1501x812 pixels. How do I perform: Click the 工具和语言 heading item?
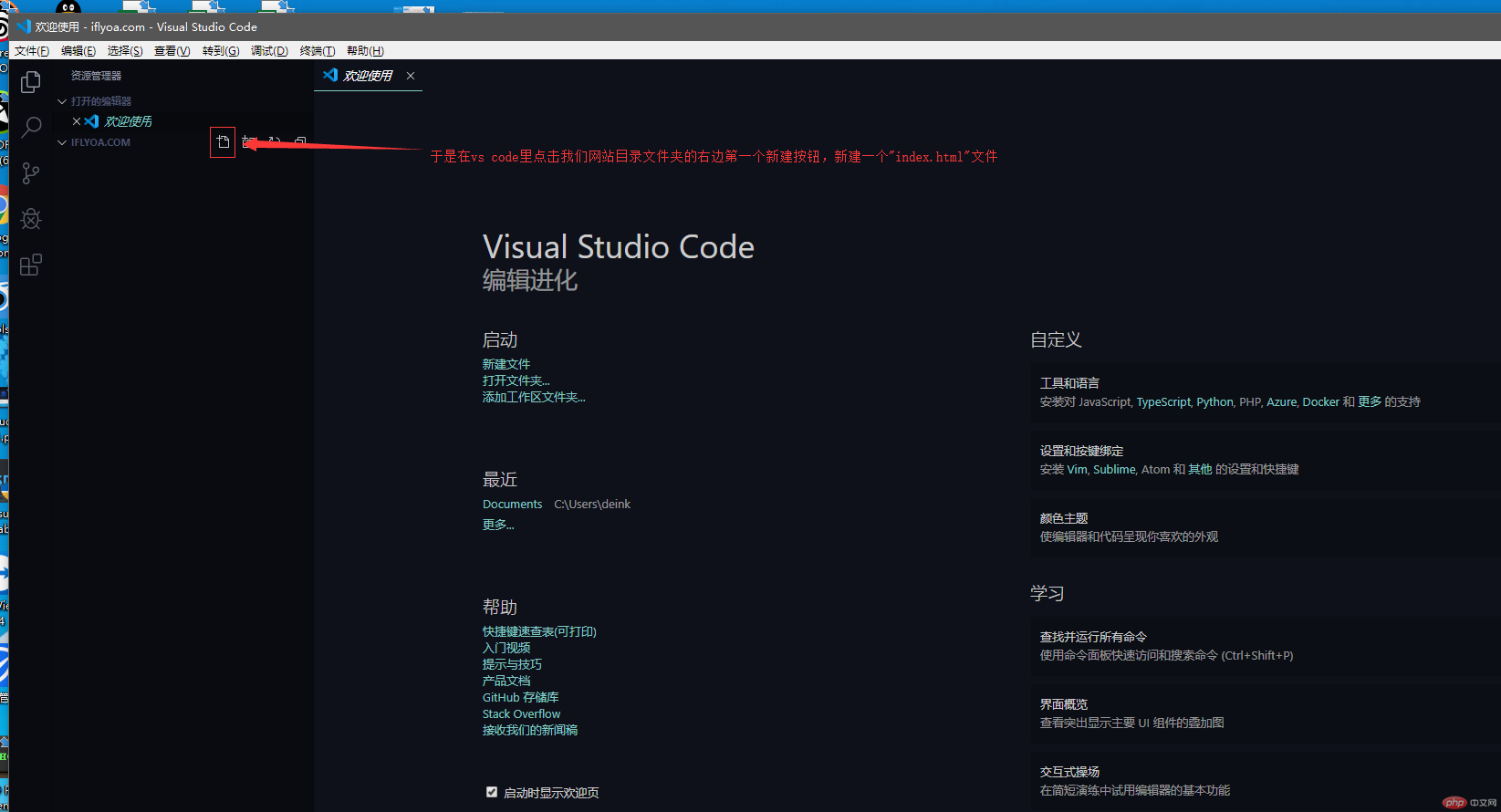(1069, 383)
